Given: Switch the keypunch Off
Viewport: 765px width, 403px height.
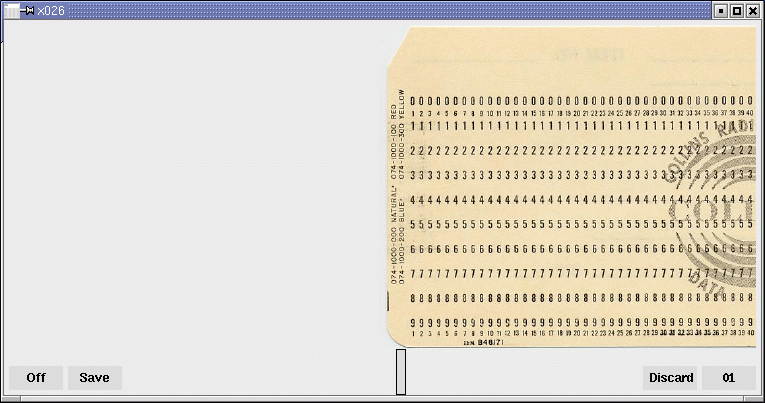Looking at the screenshot, I should (x=36, y=378).
